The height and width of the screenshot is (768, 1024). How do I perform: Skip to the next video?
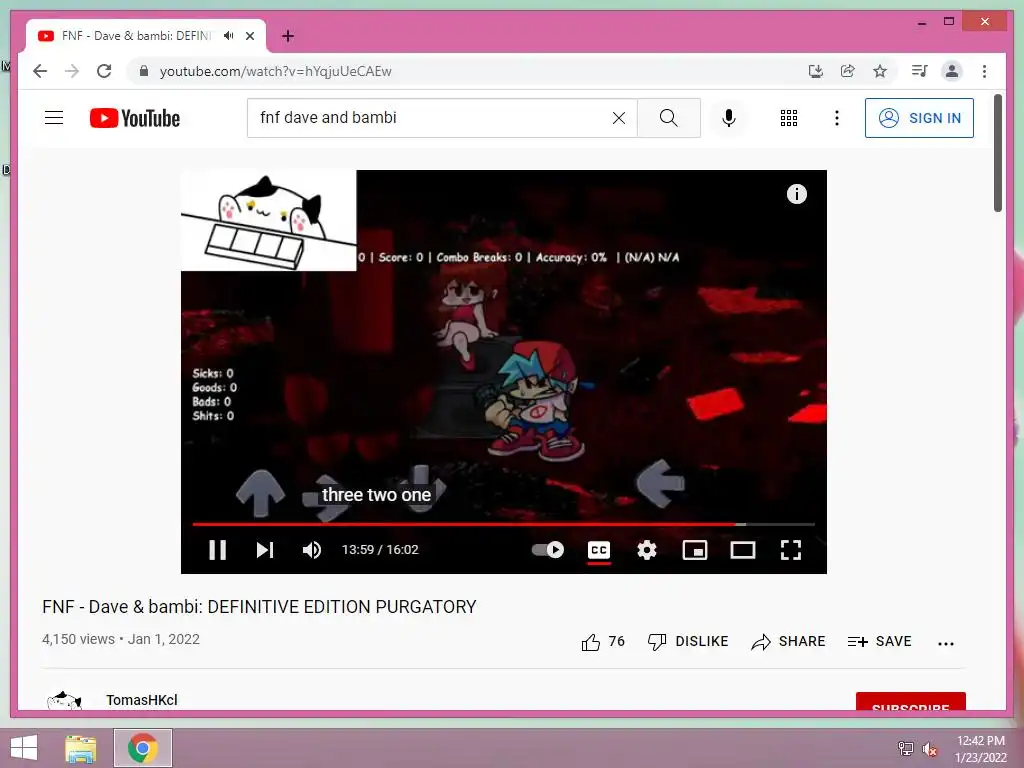264,550
